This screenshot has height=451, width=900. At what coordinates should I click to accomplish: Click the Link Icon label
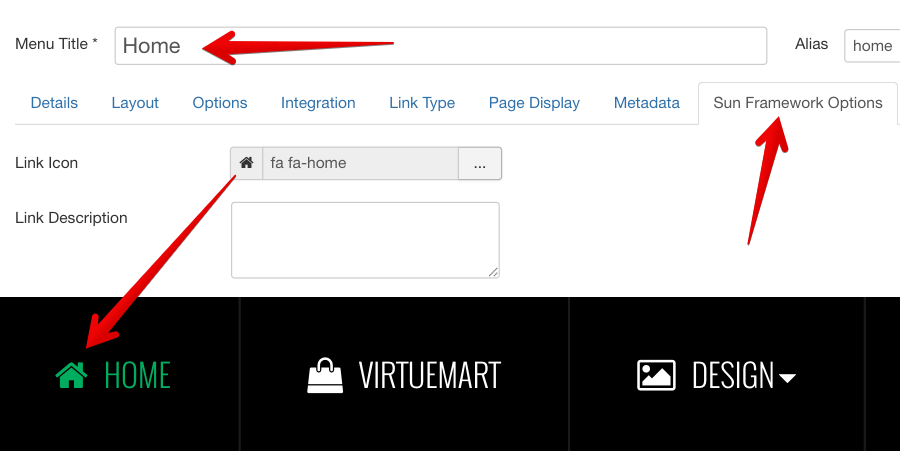pyautogui.click(x=46, y=163)
